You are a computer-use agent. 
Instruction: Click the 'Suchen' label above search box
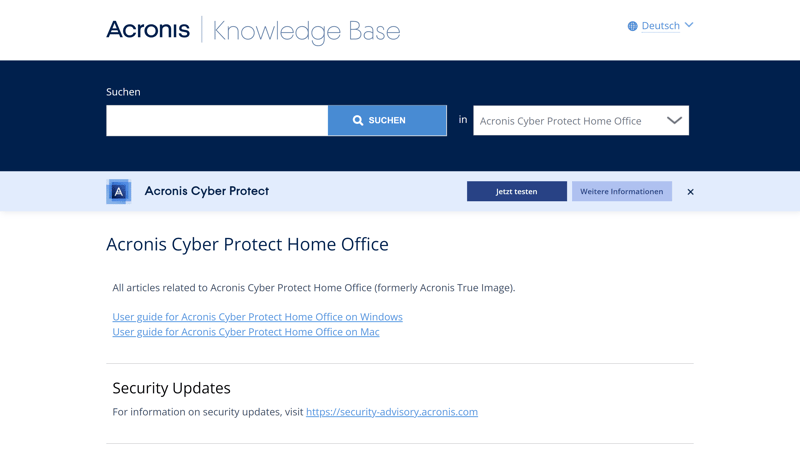[123, 92]
